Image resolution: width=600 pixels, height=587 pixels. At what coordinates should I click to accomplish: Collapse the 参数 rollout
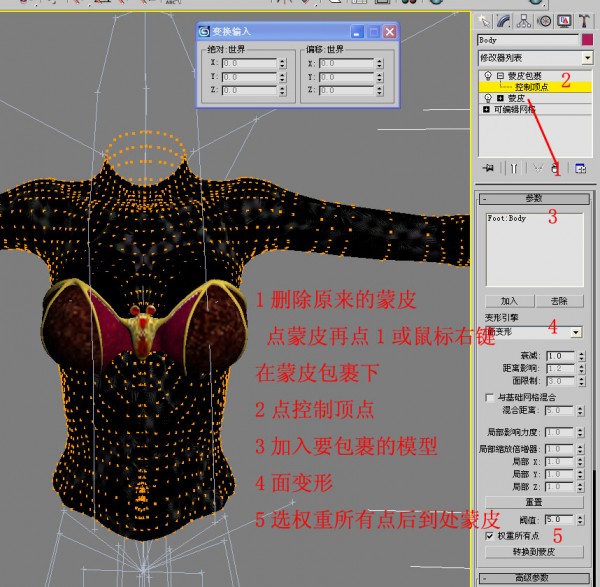tap(534, 199)
